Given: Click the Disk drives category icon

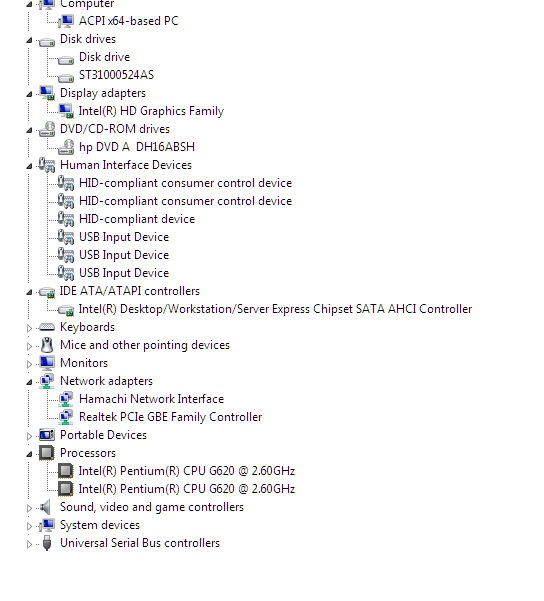Looking at the screenshot, I should coord(47,42).
